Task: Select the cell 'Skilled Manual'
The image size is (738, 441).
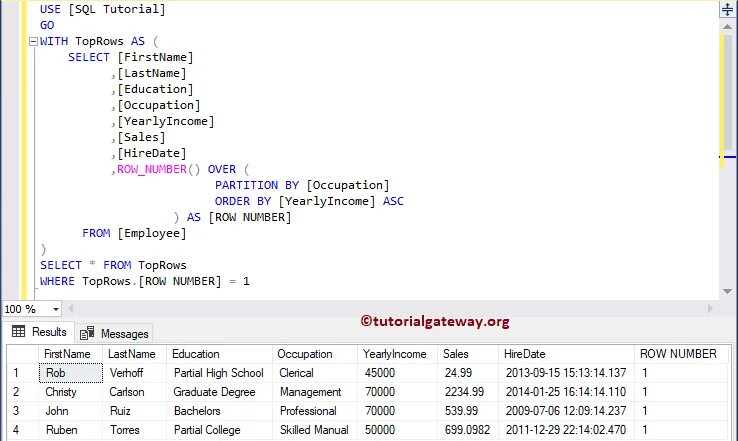Action: pyautogui.click(x=315, y=430)
